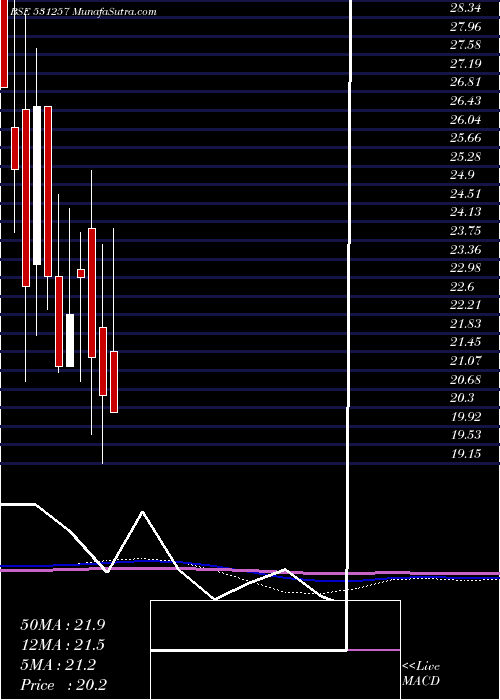Image resolution: width=500 pixels, height=700 pixels.
Task: Select the last red candlestick near 20.3
Action: coord(114,382)
